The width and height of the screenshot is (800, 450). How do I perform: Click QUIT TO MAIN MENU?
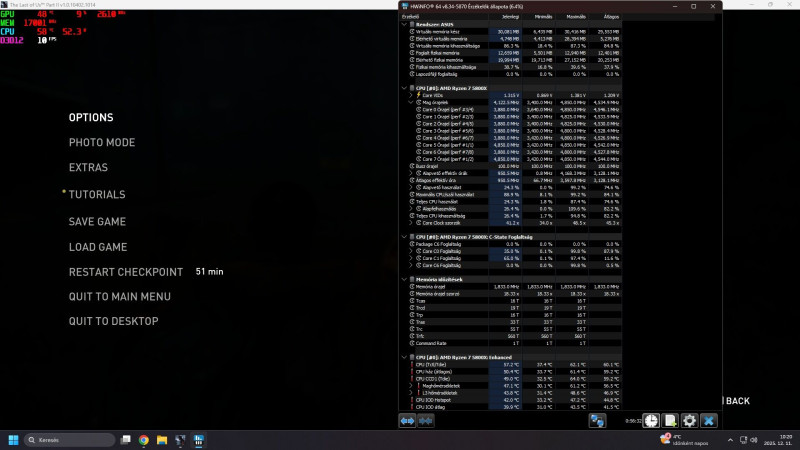pyautogui.click(x=120, y=296)
